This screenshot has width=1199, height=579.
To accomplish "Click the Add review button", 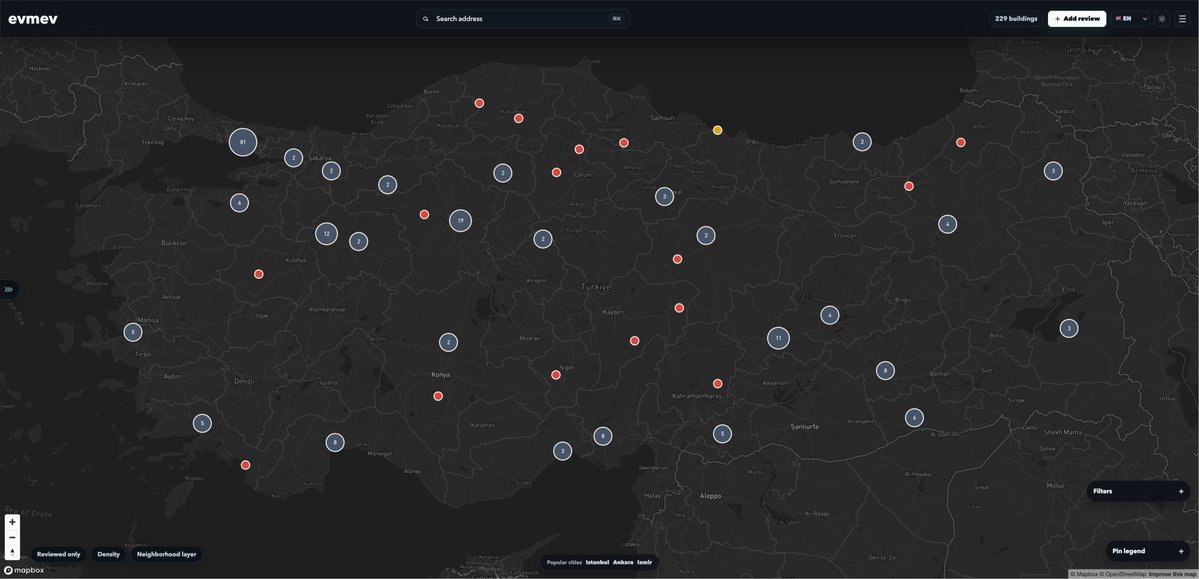I will 1077,17.
